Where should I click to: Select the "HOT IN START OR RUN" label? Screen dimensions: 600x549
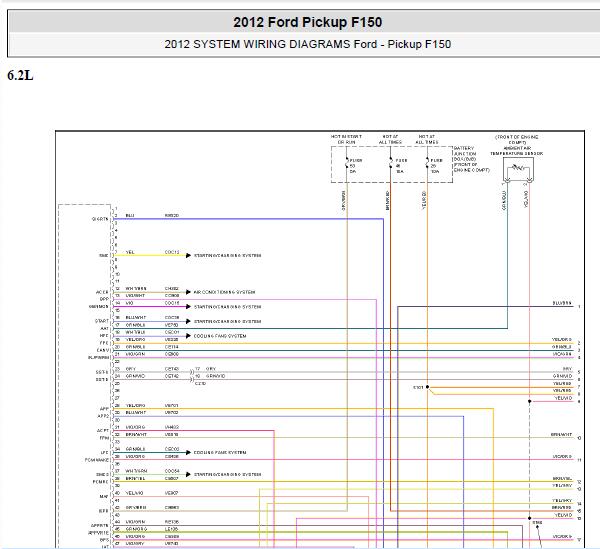[x=346, y=139]
